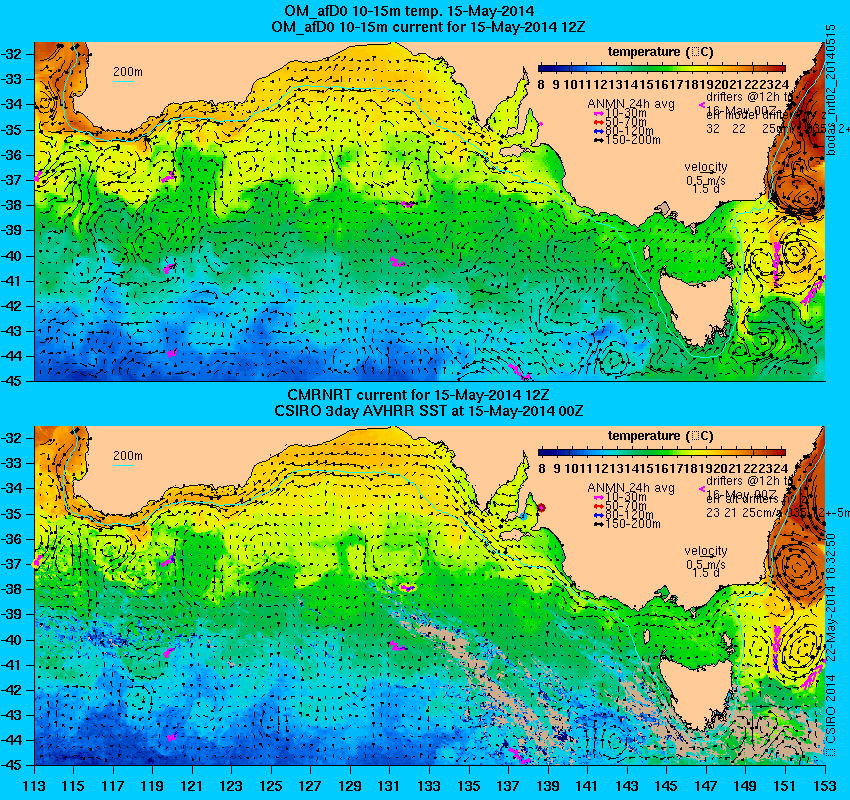This screenshot has height=800, width=850.
Task: Click longitude label '121' on the axis
Action: (x=191, y=786)
